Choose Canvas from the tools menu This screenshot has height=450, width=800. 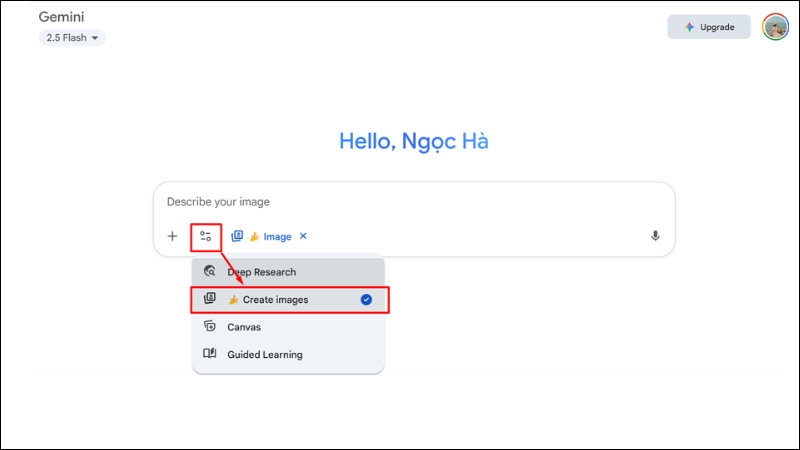pos(245,326)
